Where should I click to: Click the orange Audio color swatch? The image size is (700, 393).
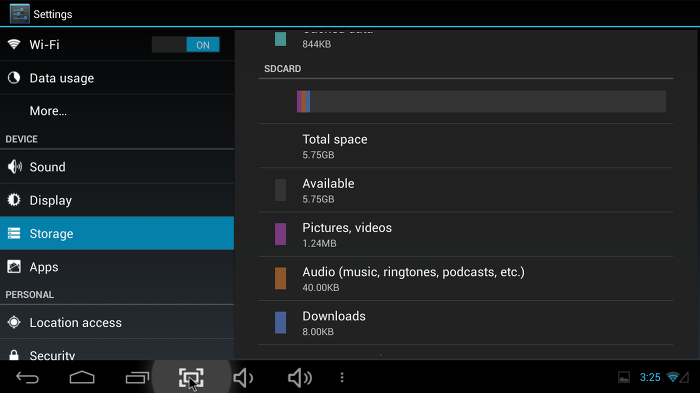pyautogui.click(x=280, y=279)
